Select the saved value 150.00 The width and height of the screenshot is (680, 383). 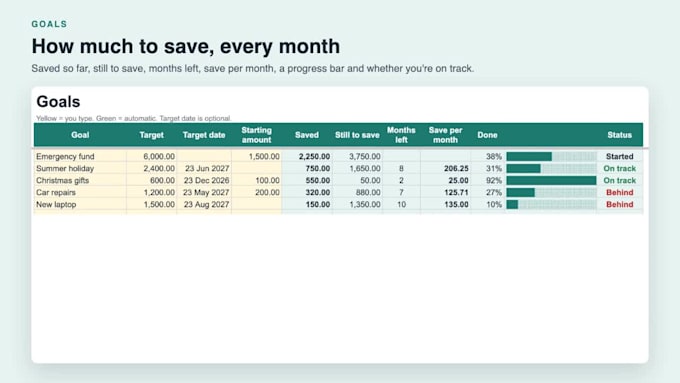point(307,204)
